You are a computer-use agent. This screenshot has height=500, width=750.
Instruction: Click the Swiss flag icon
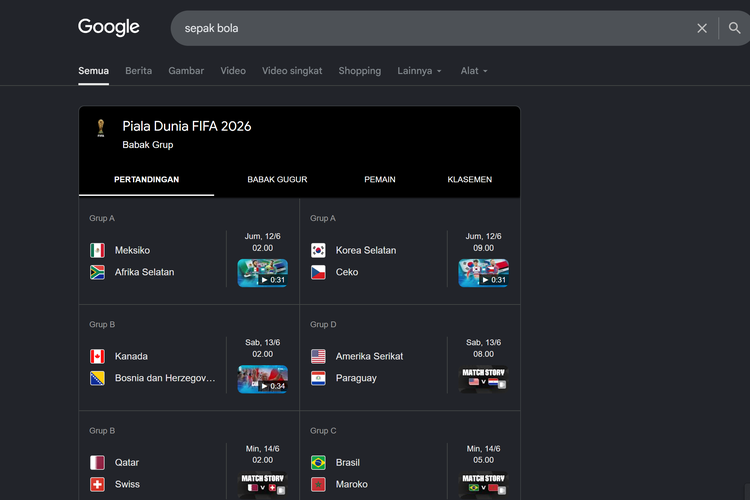[98, 485]
